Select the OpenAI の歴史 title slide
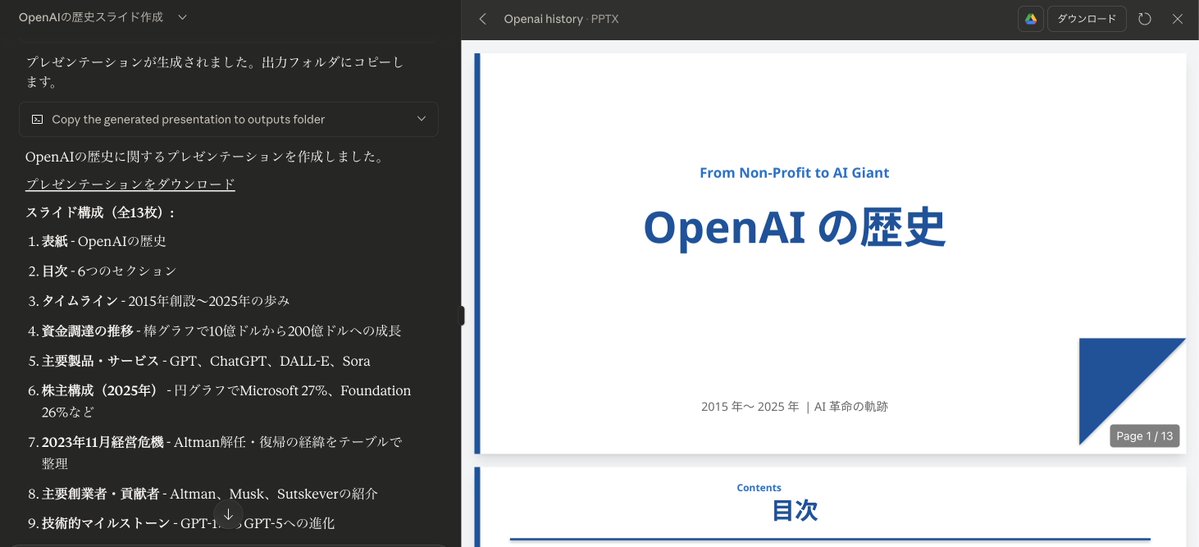Screen dimensions: 1199x547 click(x=830, y=253)
